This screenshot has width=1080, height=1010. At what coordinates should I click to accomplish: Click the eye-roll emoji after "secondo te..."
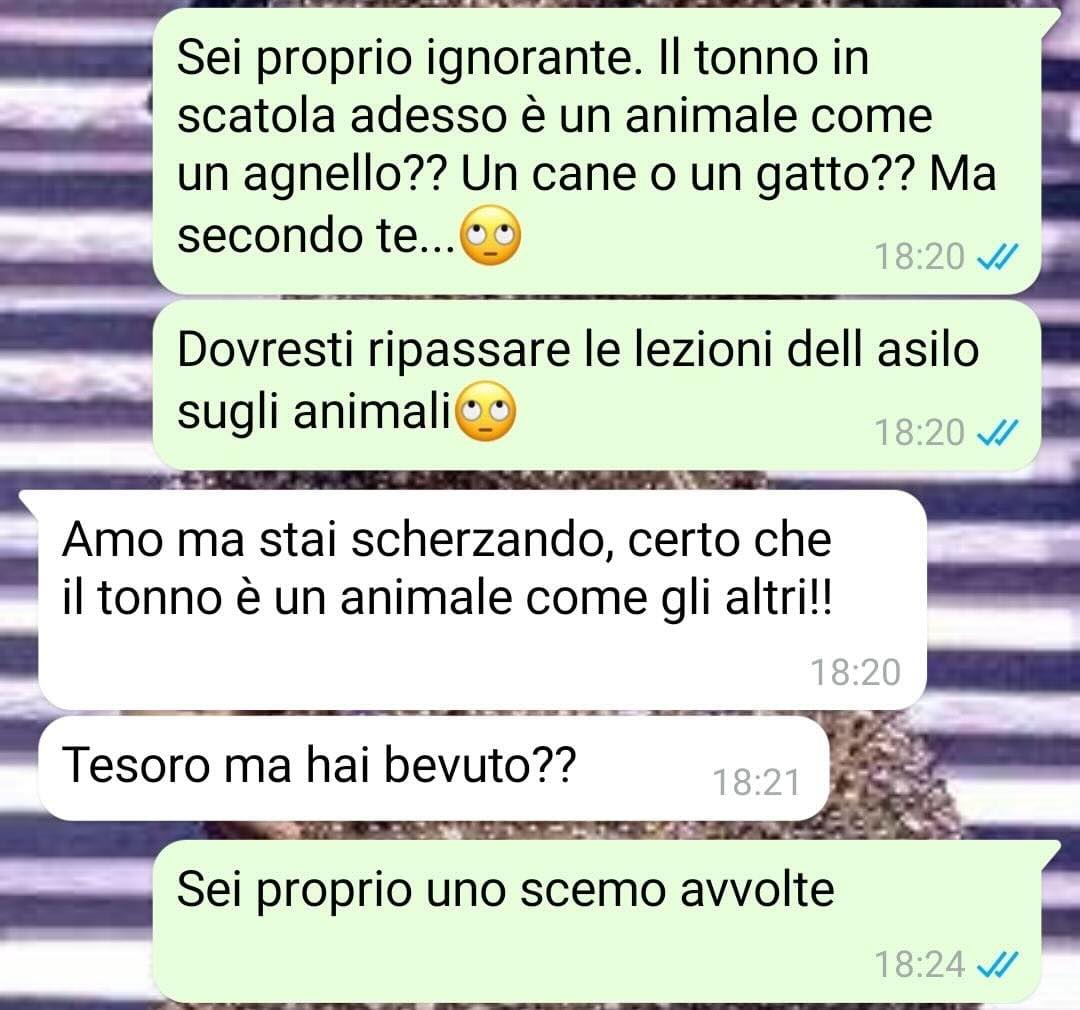click(490, 236)
